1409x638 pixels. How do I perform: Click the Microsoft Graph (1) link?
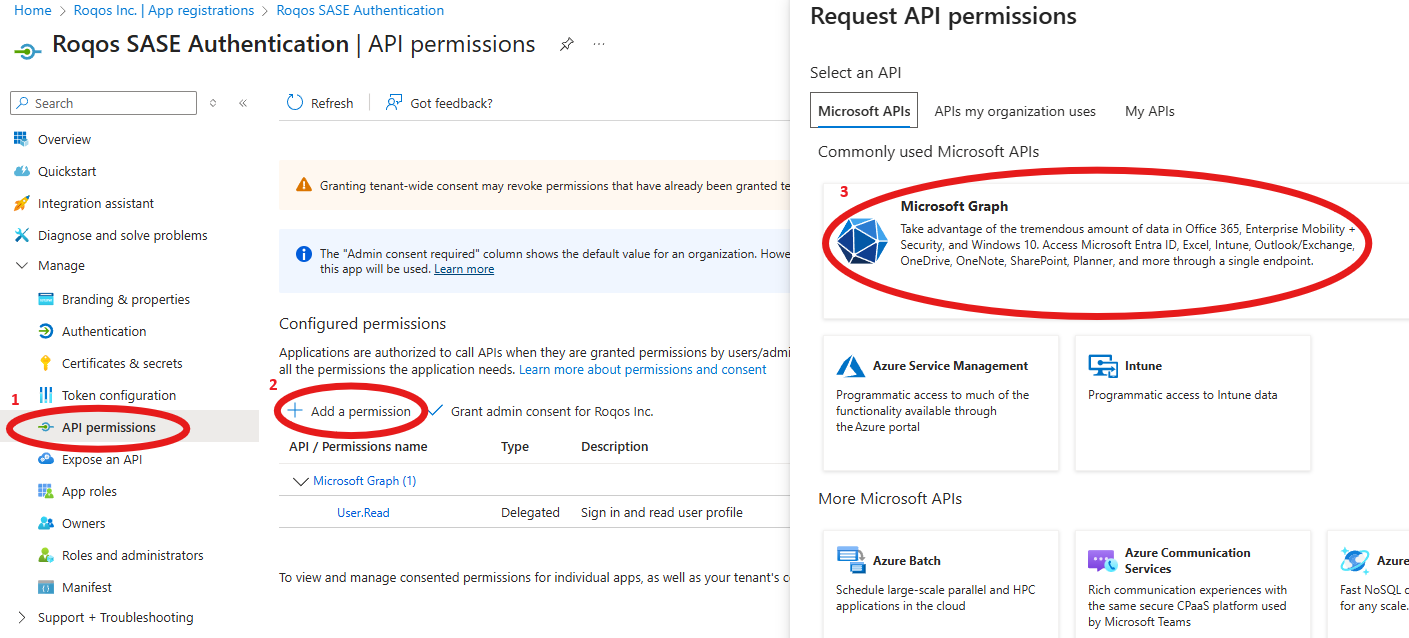pos(365,481)
